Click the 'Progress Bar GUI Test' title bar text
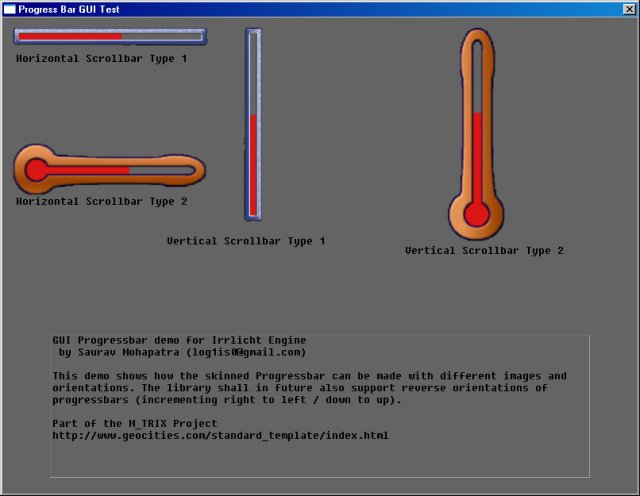 click(69, 9)
